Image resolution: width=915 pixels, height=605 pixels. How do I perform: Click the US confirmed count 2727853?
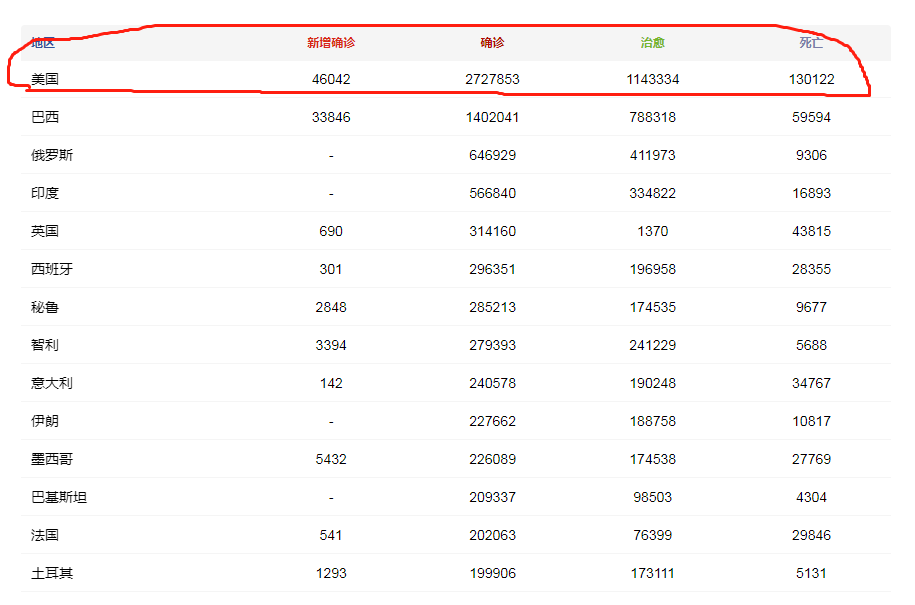(492, 79)
